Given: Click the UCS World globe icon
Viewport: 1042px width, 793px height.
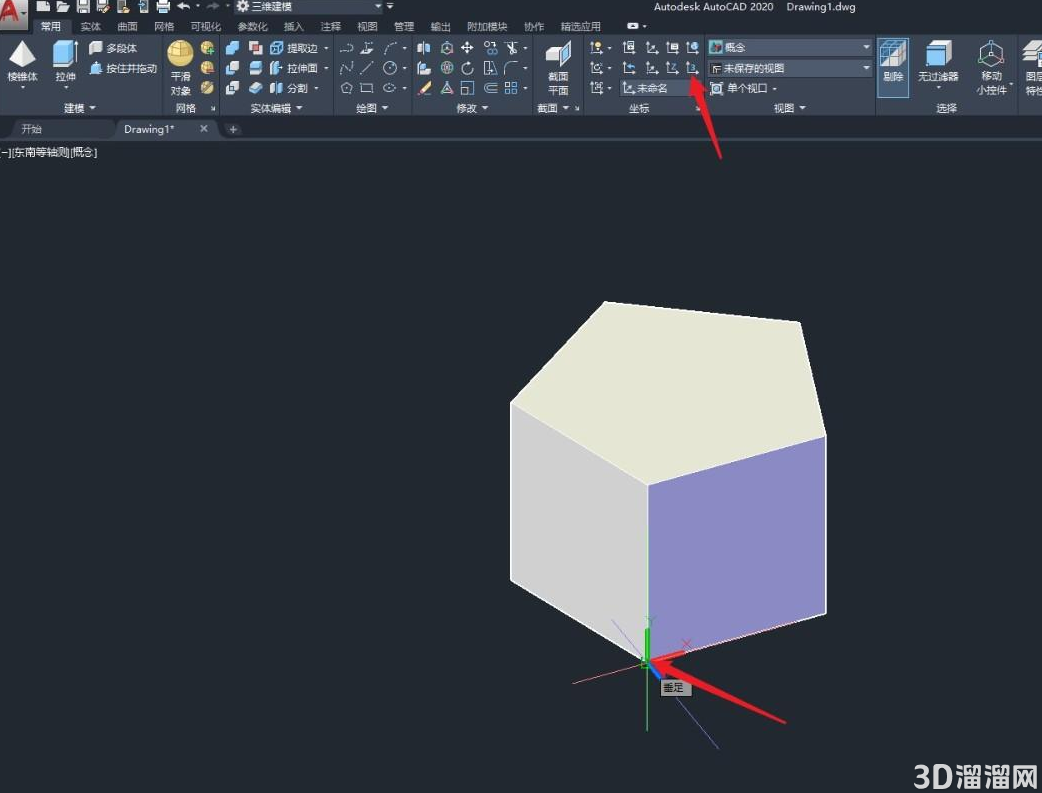Looking at the screenshot, I should [692, 48].
